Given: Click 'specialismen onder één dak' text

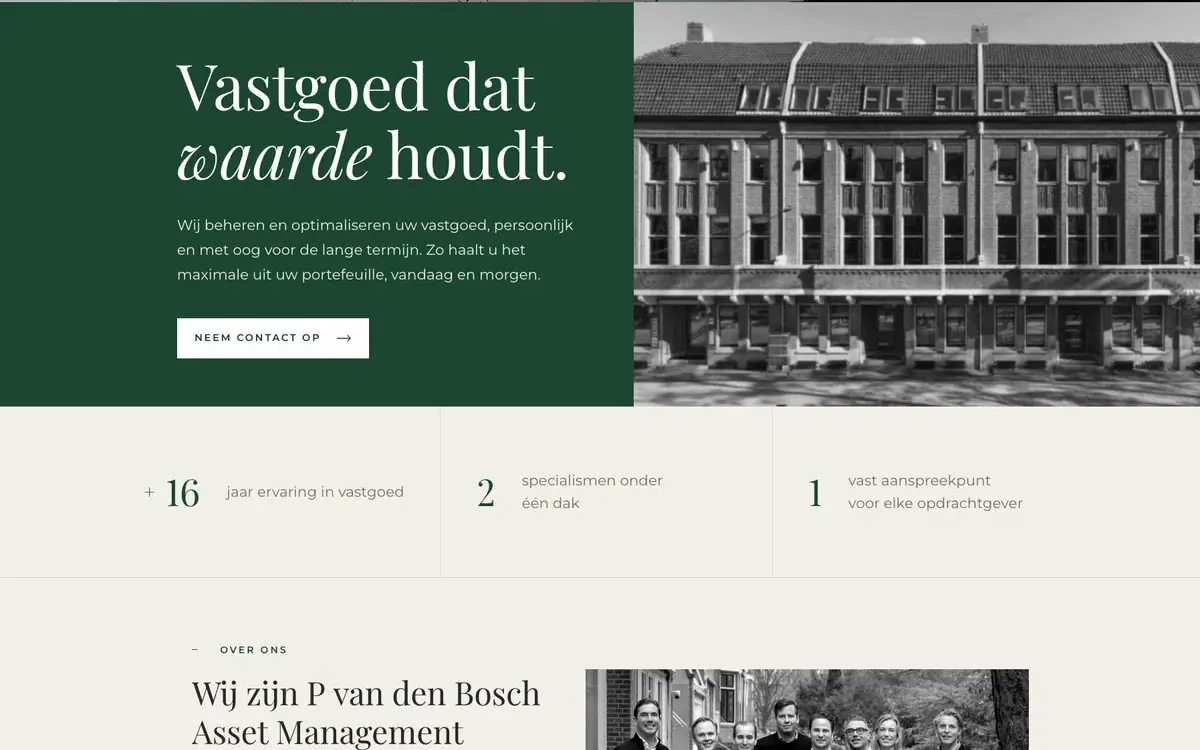Looking at the screenshot, I should click(592, 492).
